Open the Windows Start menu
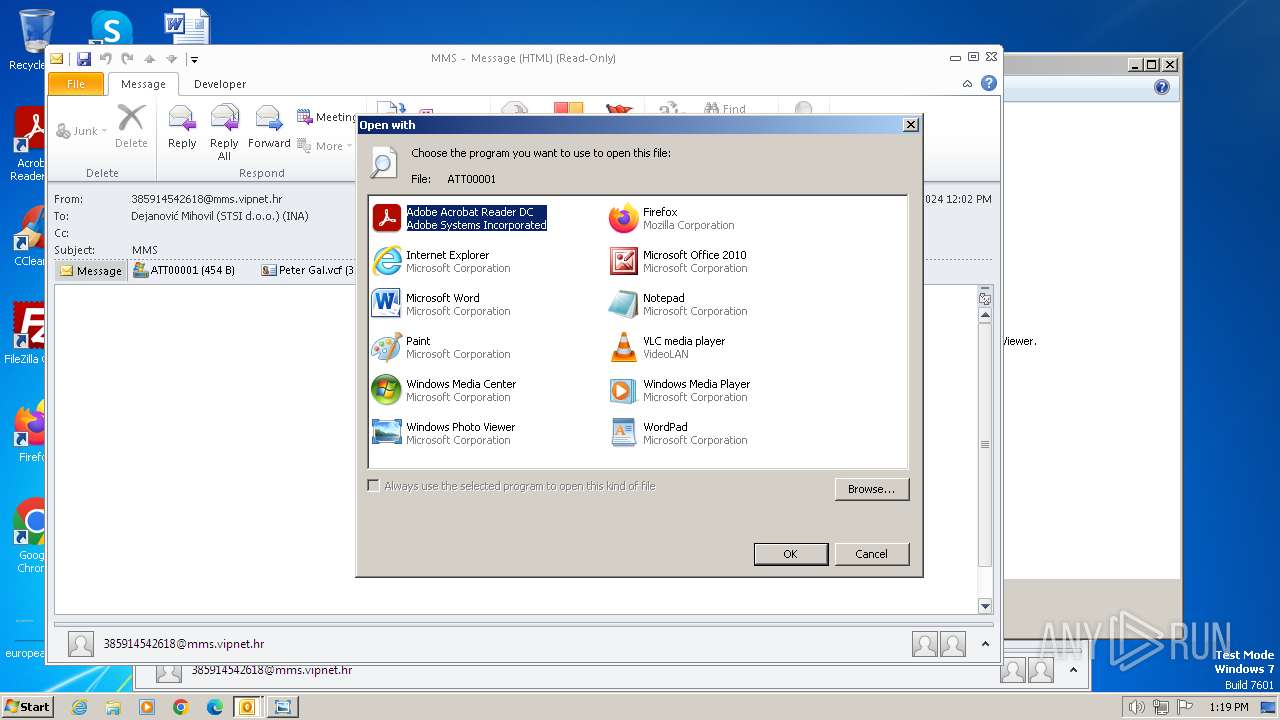Image resolution: width=1280 pixels, height=720 pixels. tap(27, 707)
